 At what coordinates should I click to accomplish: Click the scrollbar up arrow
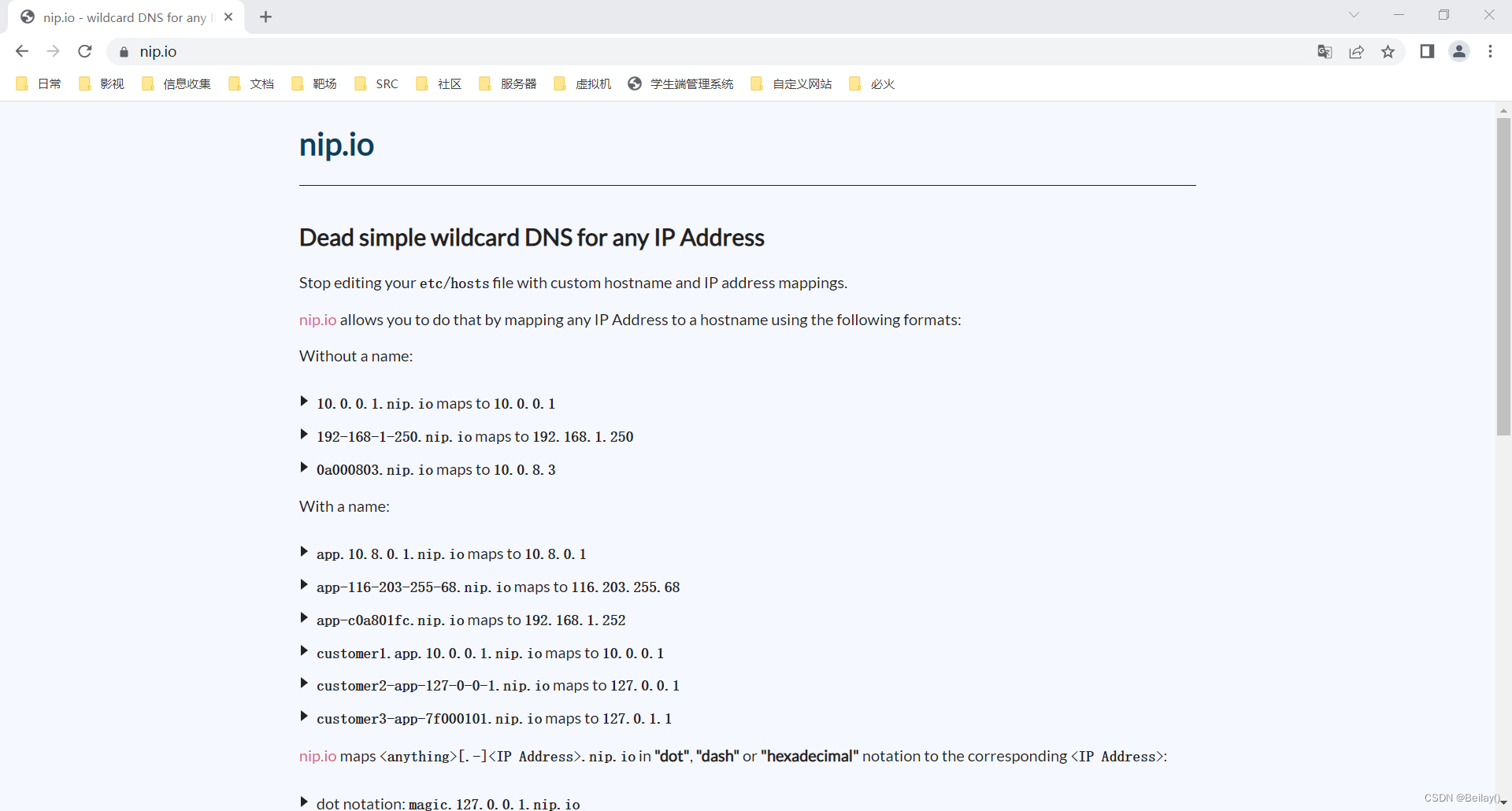[1503, 110]
